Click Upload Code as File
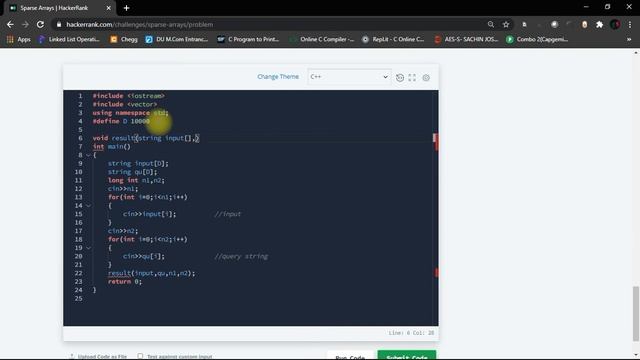Image resolution: width=640 pixels, height=360 pixels. point(98,356)
